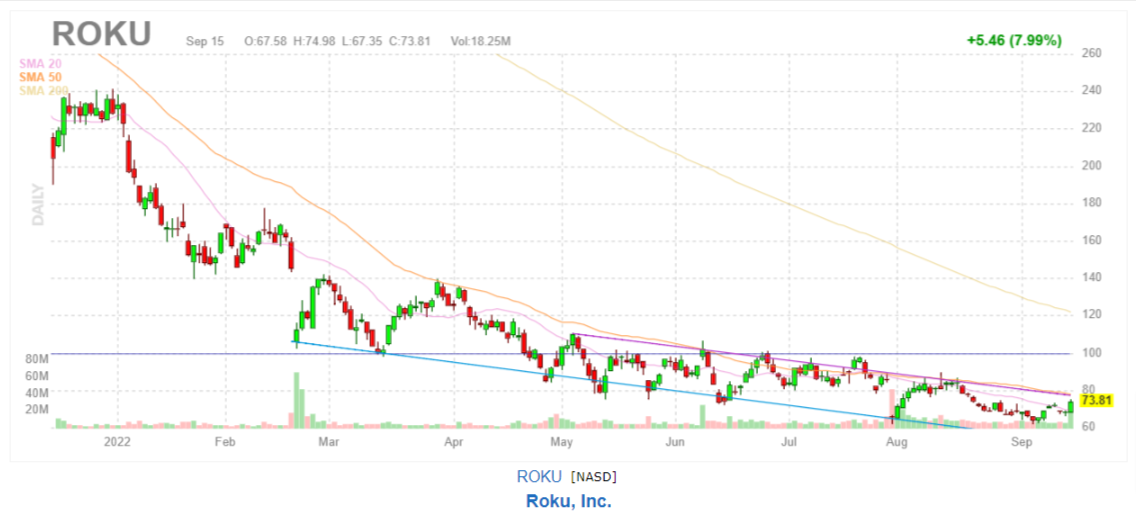The image size is (1136, 513).
Task: Click the L:67.35 low price value
Action: (x=361, y=41)
